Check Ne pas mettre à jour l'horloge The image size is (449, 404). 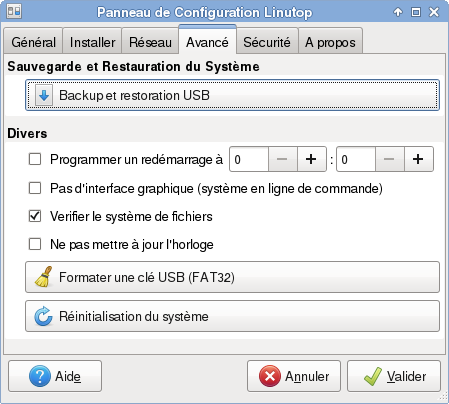pos(35,244)
